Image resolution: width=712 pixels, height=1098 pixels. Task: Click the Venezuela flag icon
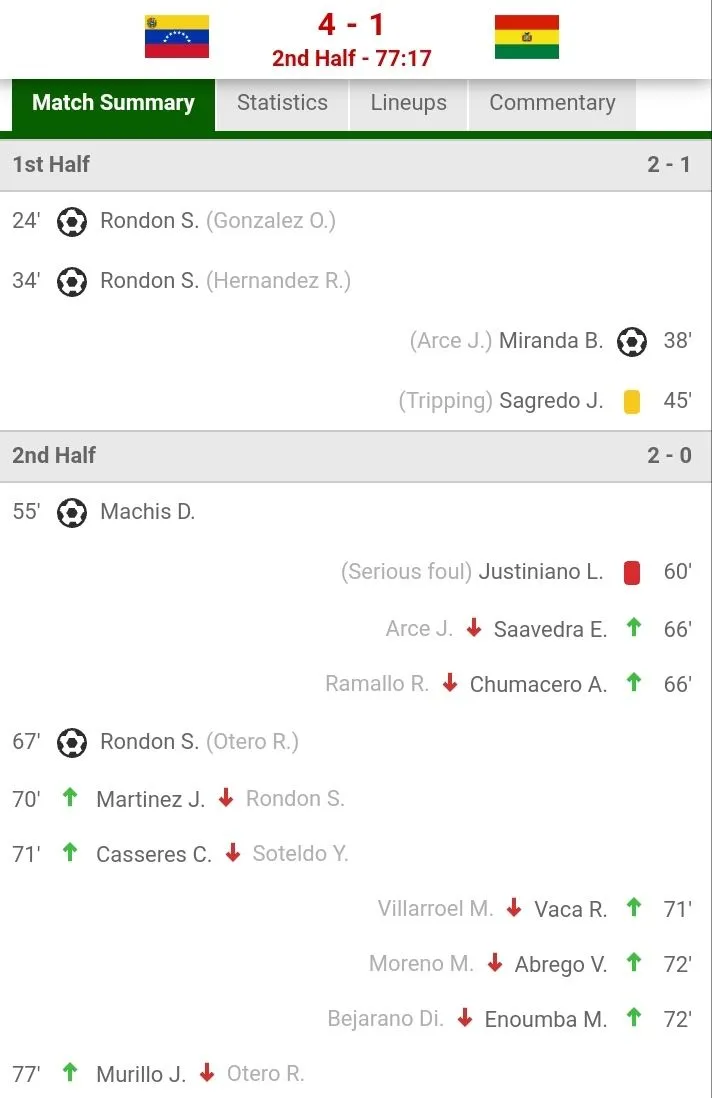pos(176,36)
